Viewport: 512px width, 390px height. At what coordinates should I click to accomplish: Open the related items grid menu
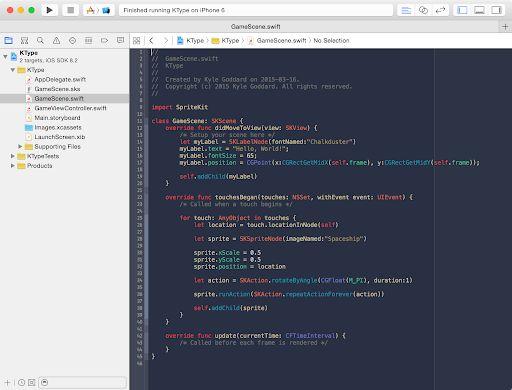(136, 41)
